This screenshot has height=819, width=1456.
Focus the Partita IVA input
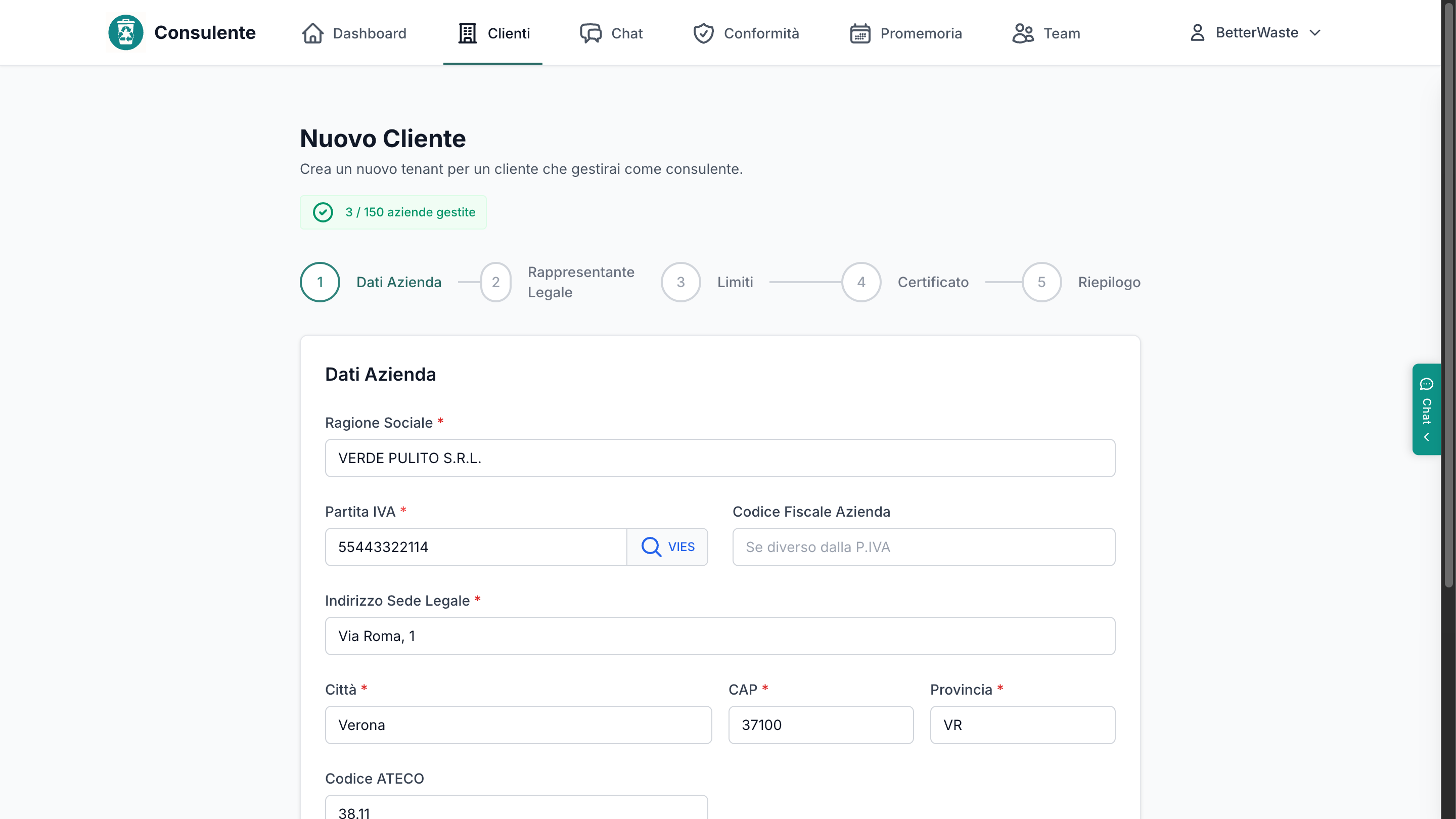pyautogui.click(x=476, y=547)
